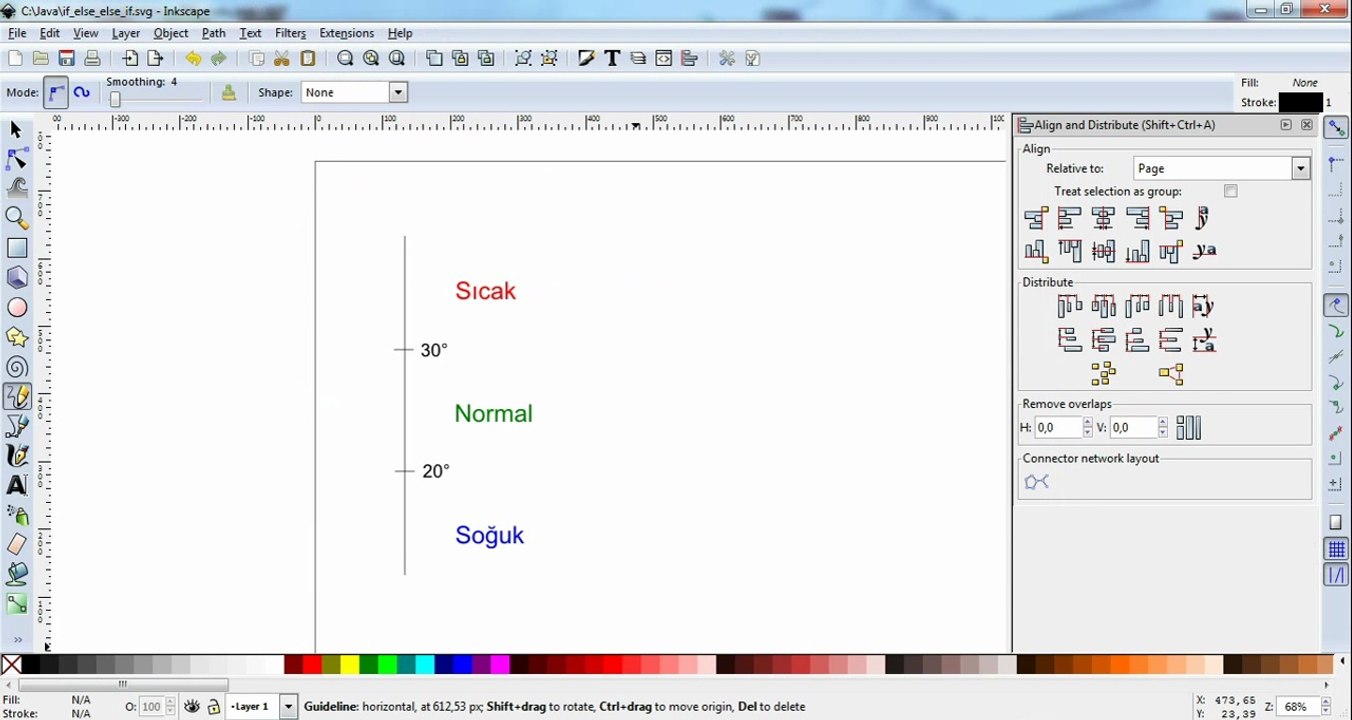
Task: Click the Remove overlaps apply button
Action: 1188,428
